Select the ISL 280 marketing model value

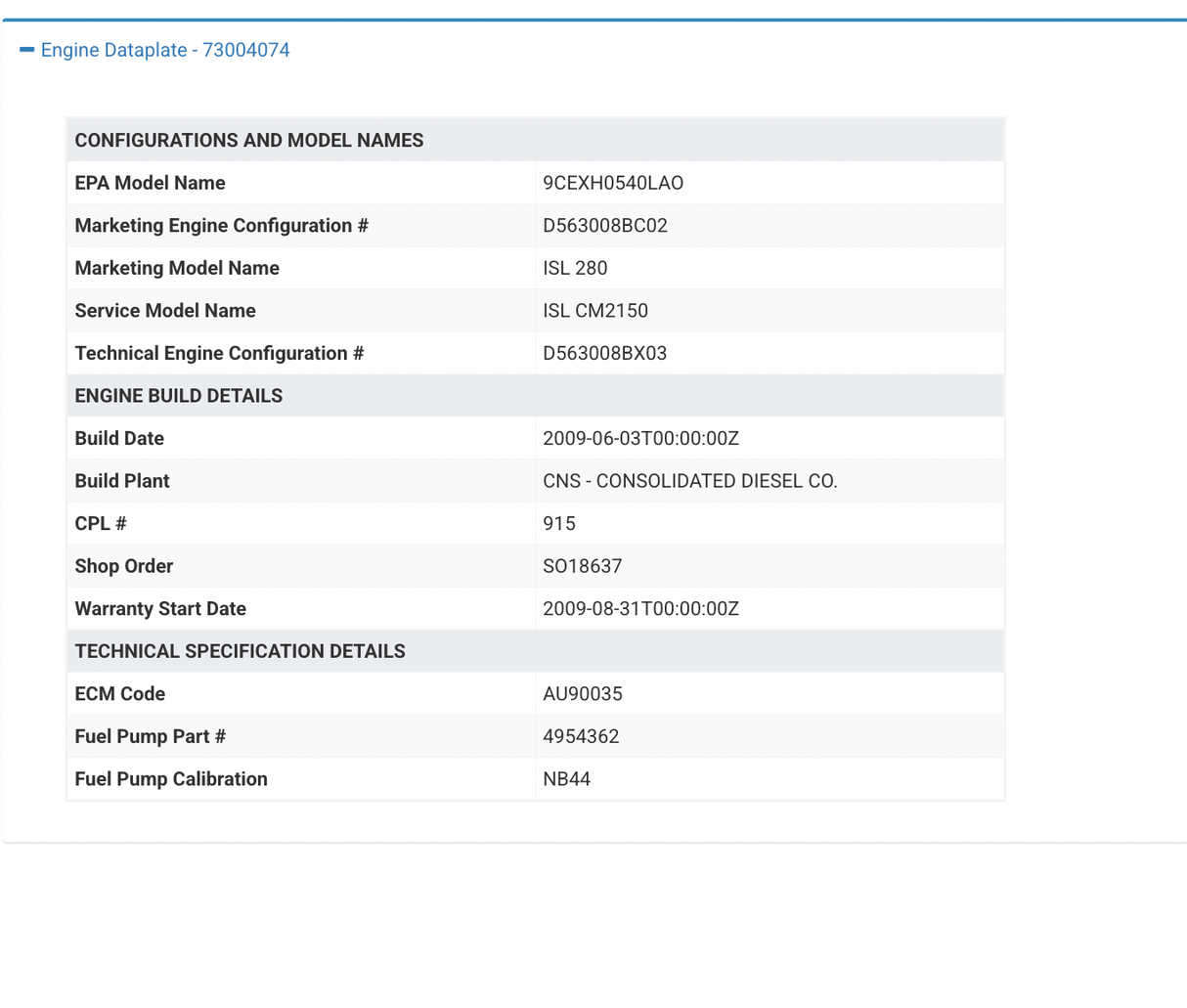[x=575, y=268]
